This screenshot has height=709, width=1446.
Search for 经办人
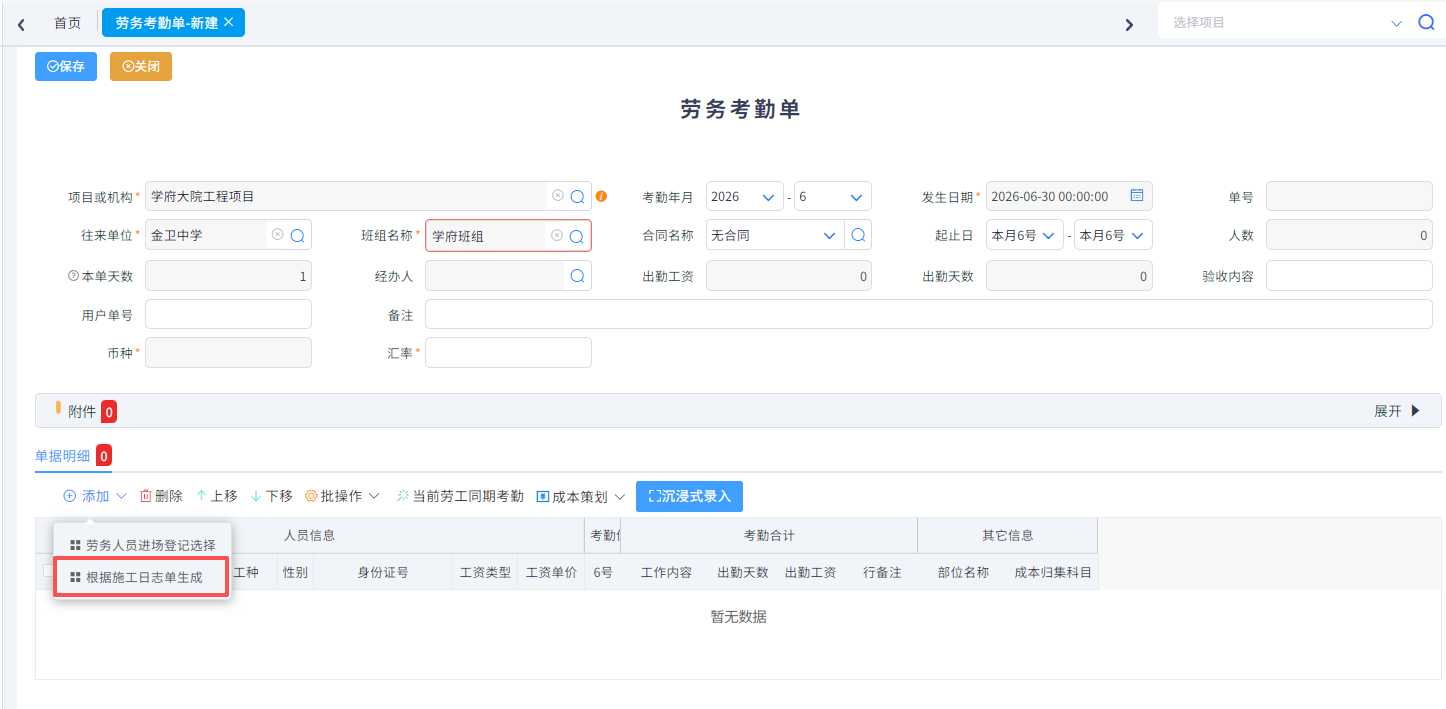[x=577, y=275]
